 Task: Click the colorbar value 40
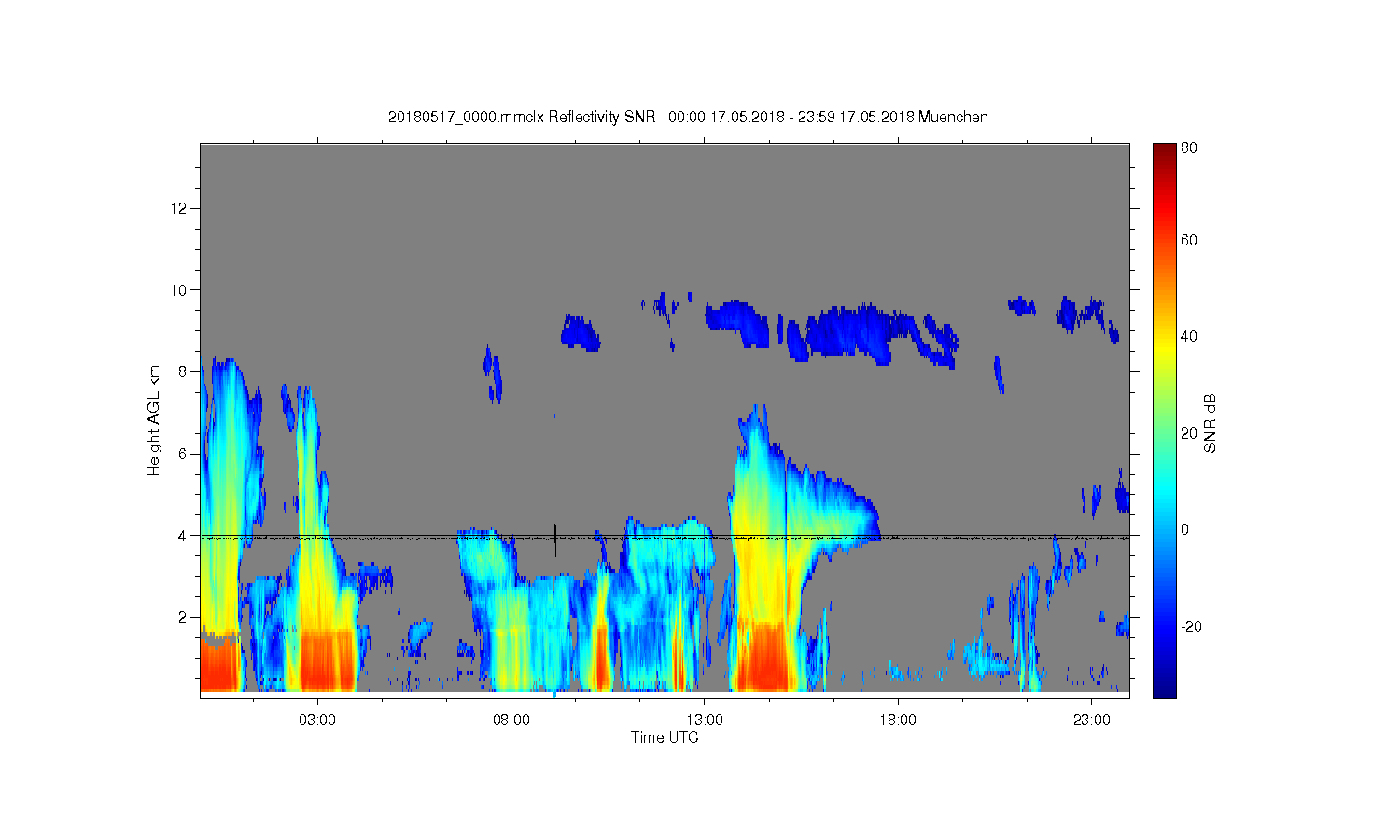coord(1189,337)
